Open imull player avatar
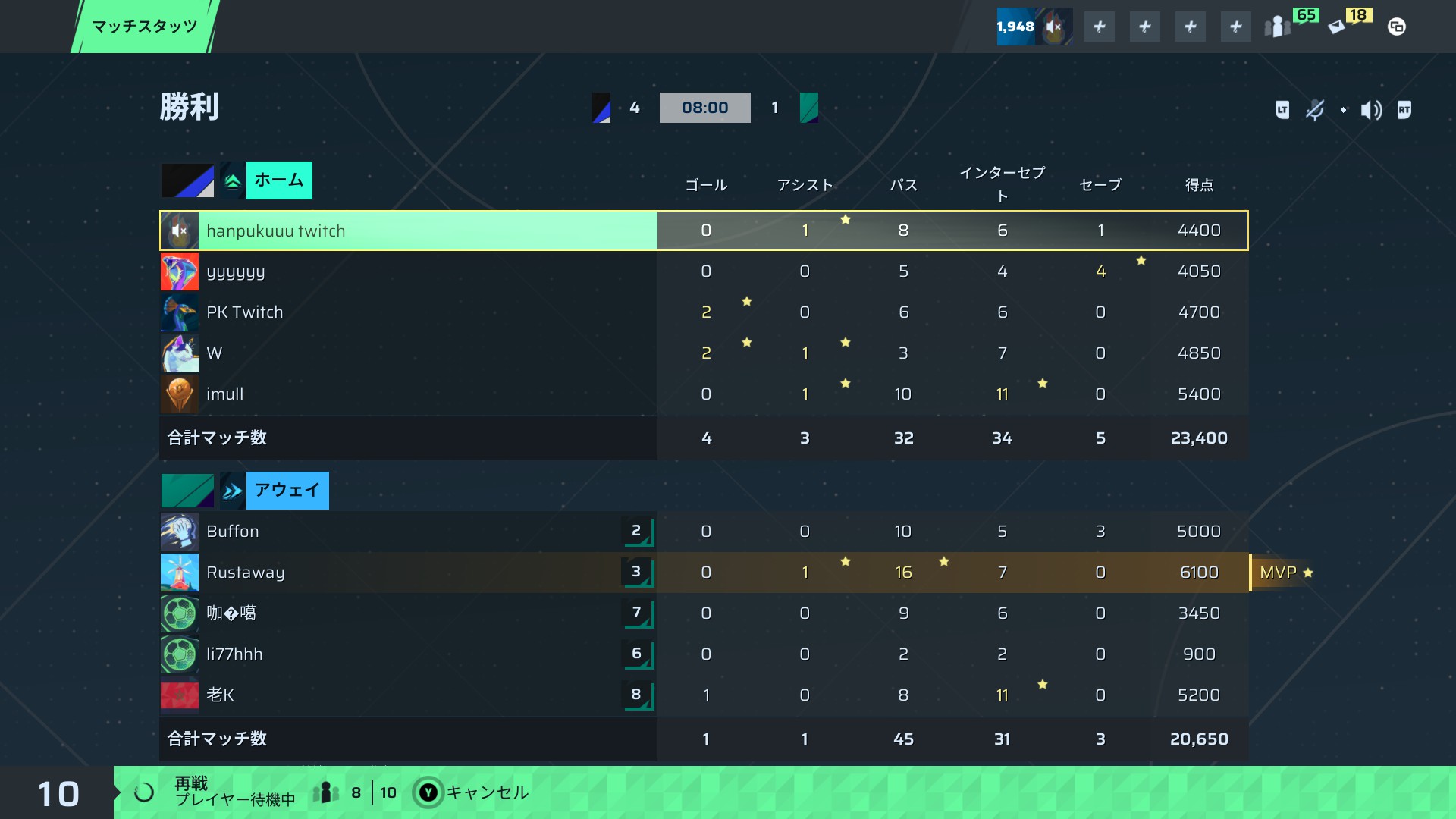Screen dimensions: 1456x819 pyautogui.click(x=180, y=394)
